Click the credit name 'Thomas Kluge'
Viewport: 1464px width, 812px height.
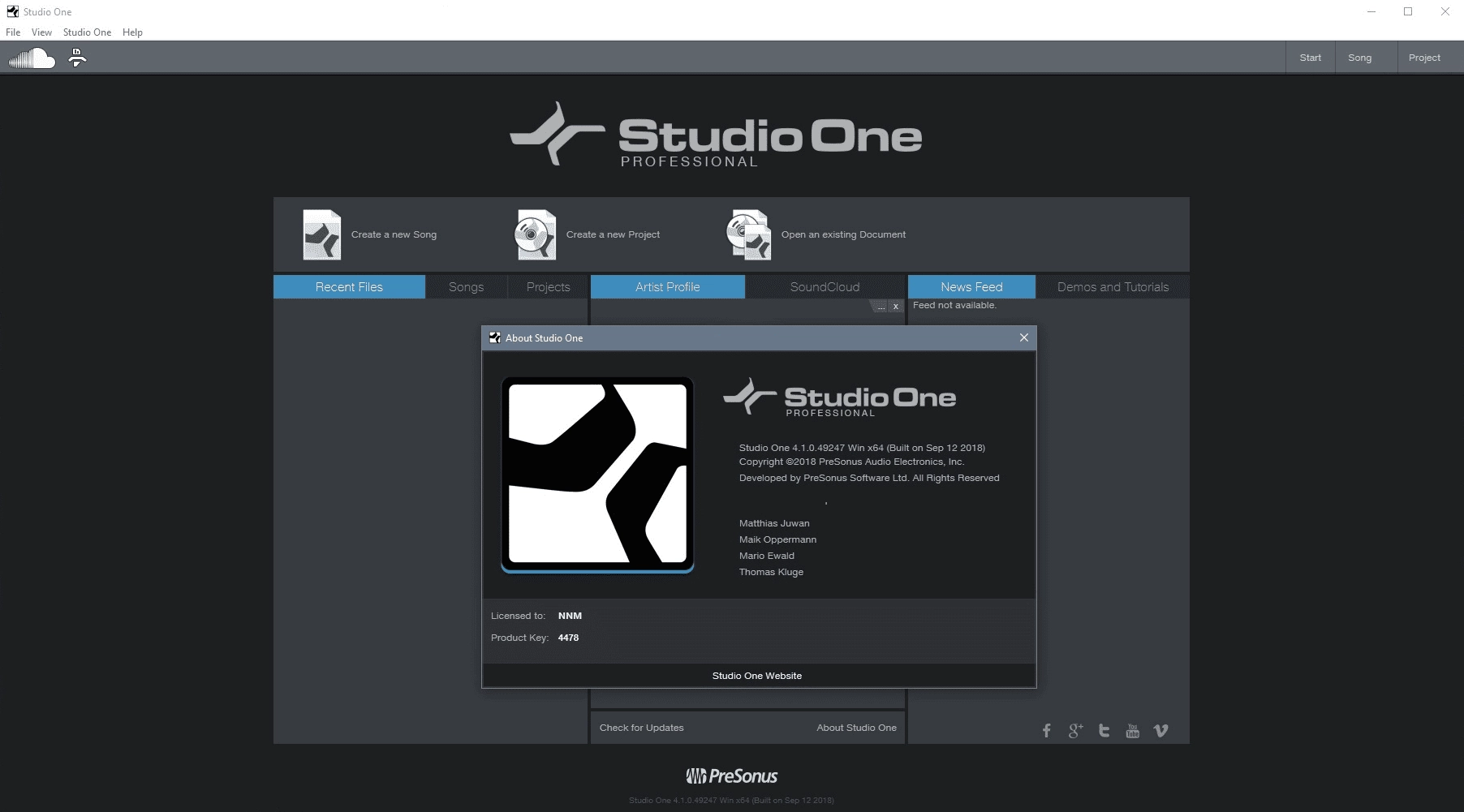(771, 572)
